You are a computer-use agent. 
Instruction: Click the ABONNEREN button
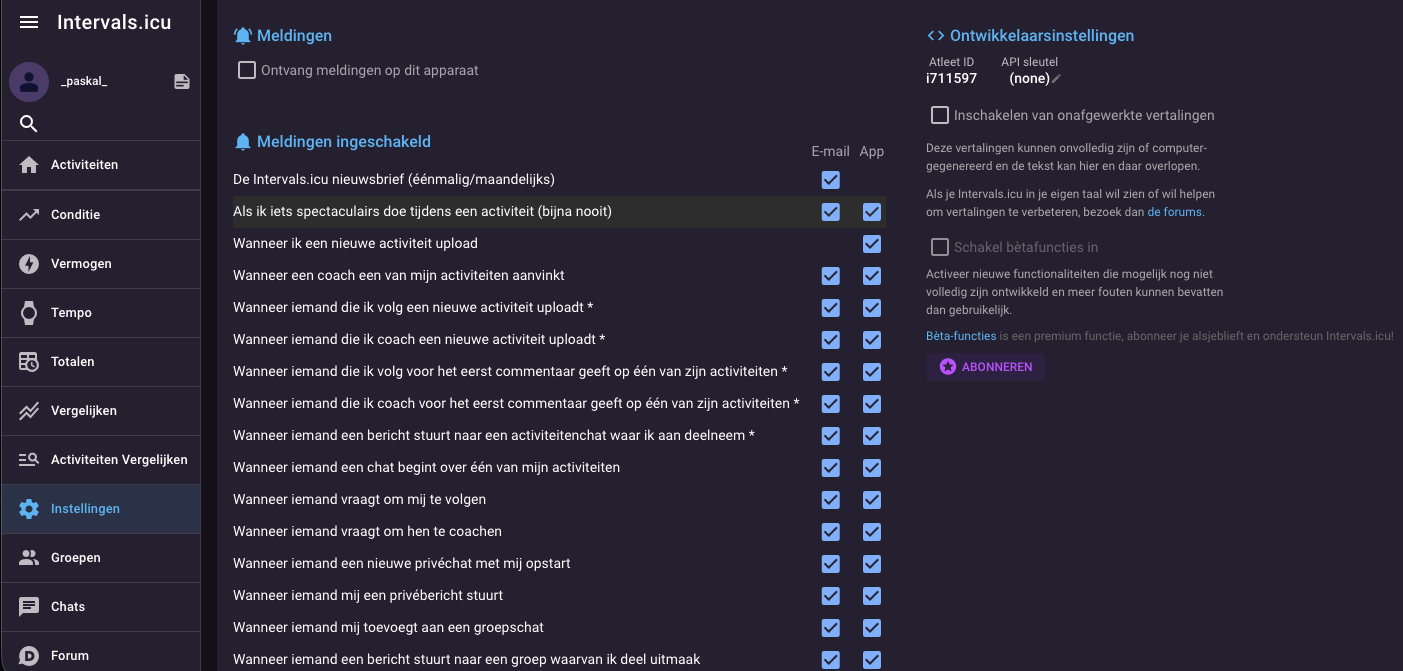985,367
